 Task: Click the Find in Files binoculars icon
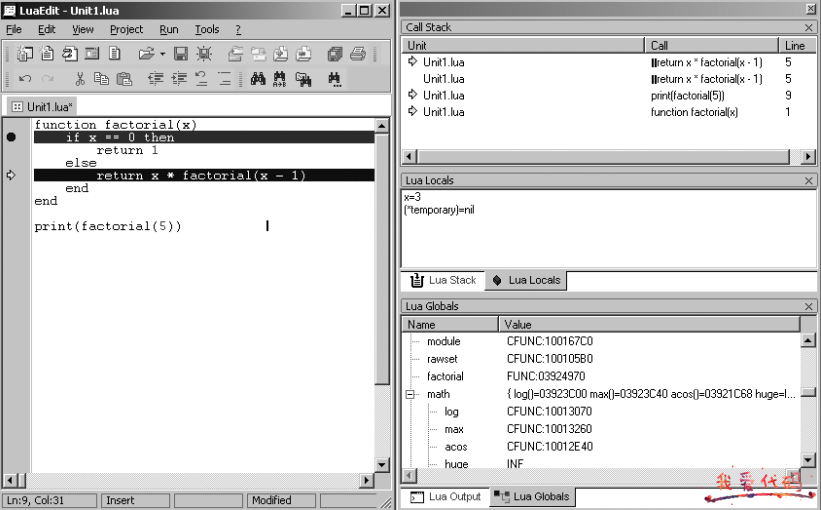pos(303,79)
